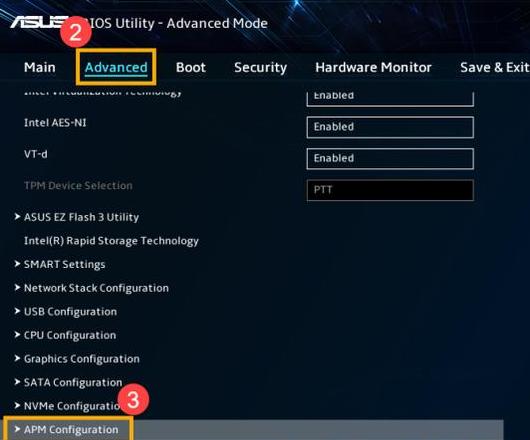Open SATA Configuration submenu
This screenshot has width=530, height=440.
click(x=73, y=383)
